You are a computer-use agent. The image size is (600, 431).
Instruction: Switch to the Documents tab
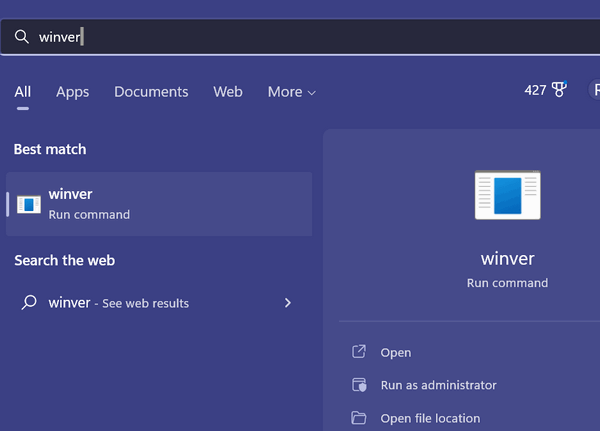(x=151, y=92)
